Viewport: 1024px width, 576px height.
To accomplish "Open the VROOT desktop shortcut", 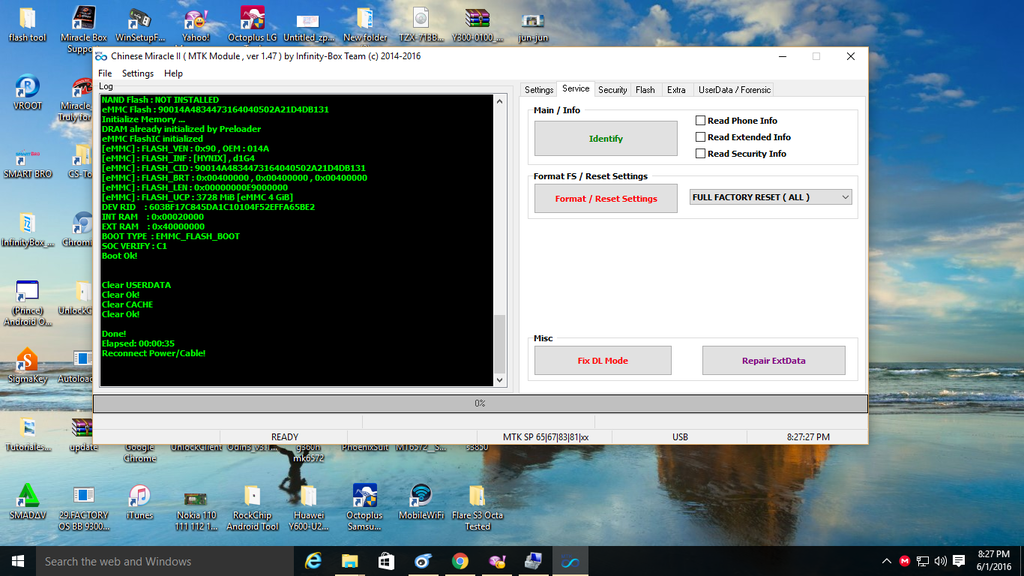I will click(27, 88).
